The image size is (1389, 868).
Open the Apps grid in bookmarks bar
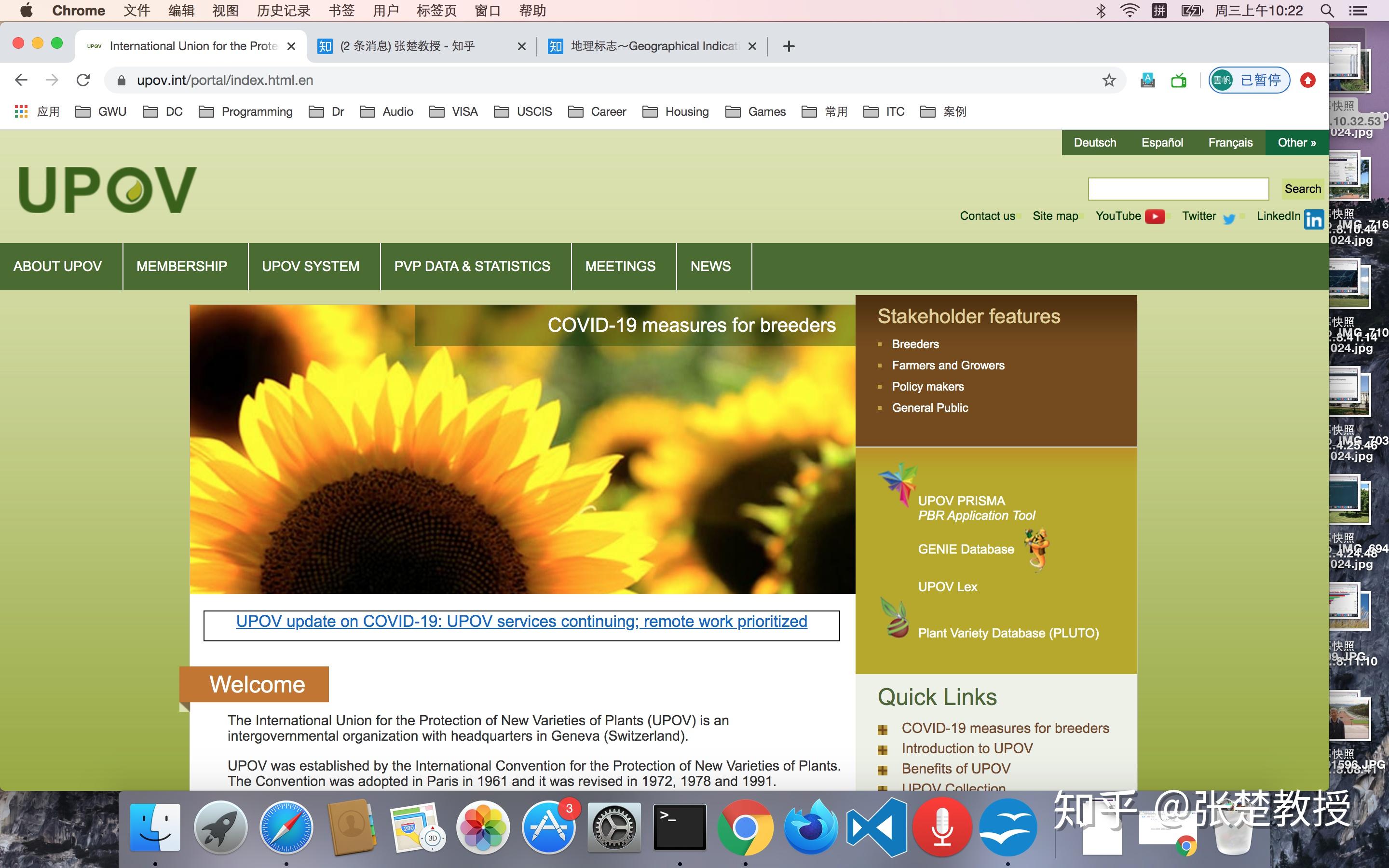[21, 111]
